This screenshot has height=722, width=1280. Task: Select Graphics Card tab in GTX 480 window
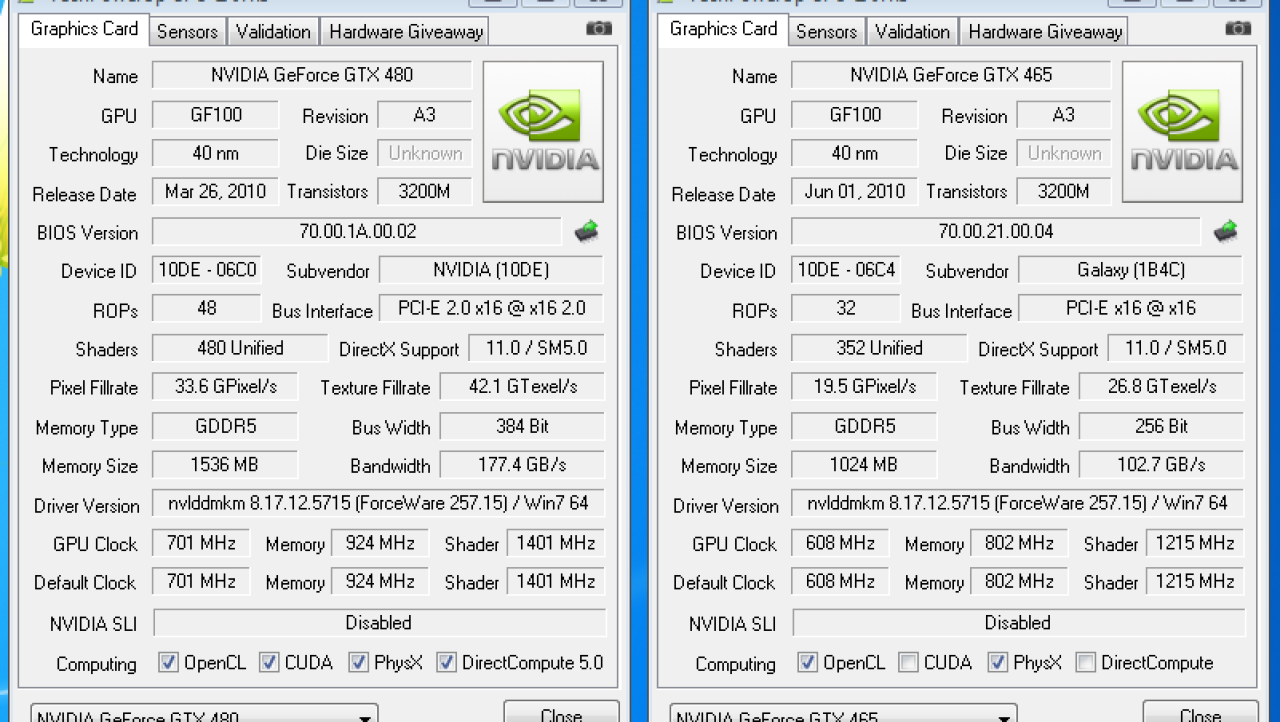84,29
